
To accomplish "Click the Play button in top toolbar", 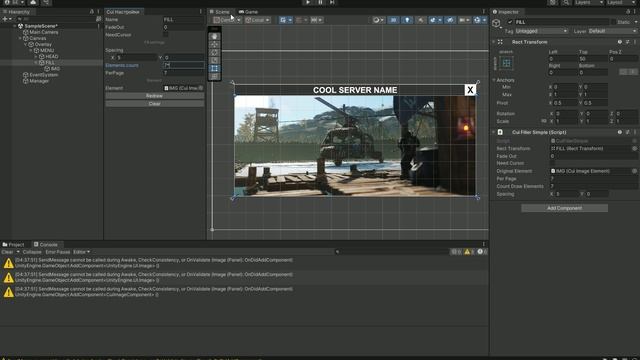I will [x=308, y=2].
